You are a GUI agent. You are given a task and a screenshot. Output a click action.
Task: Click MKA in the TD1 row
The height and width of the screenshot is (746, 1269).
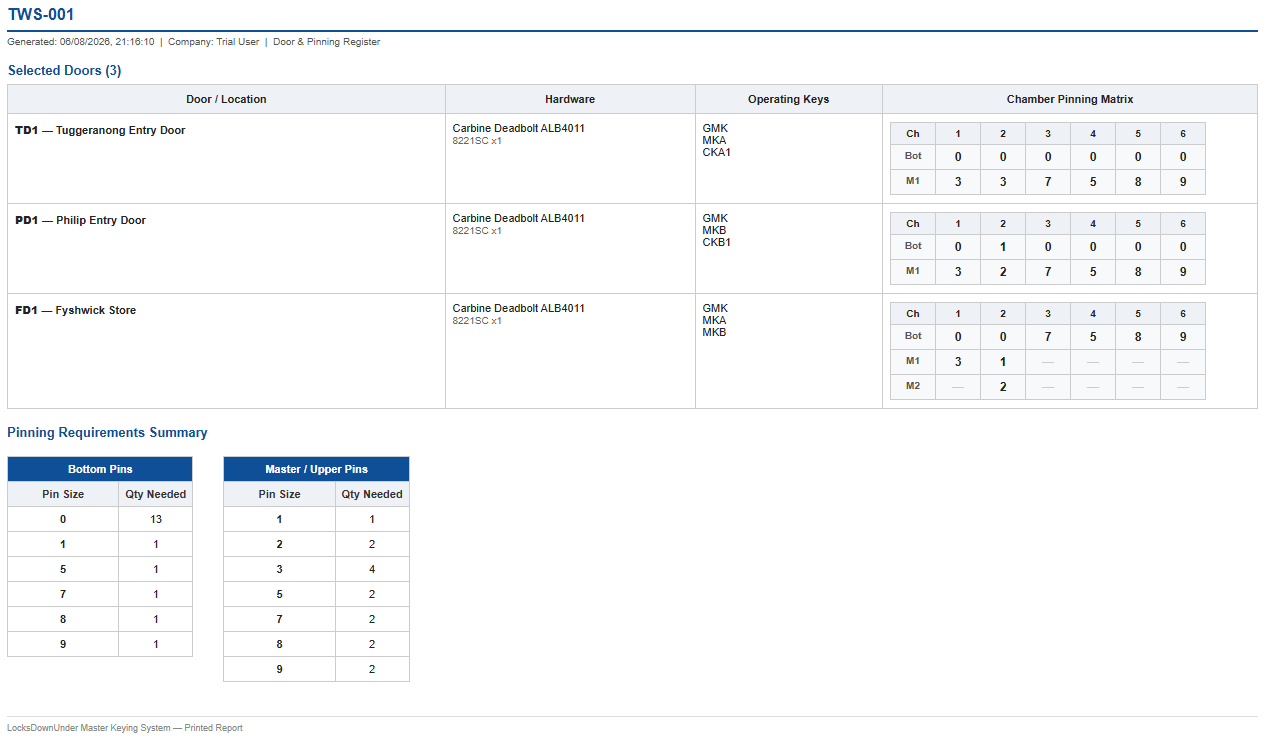(x=714, y=140)
